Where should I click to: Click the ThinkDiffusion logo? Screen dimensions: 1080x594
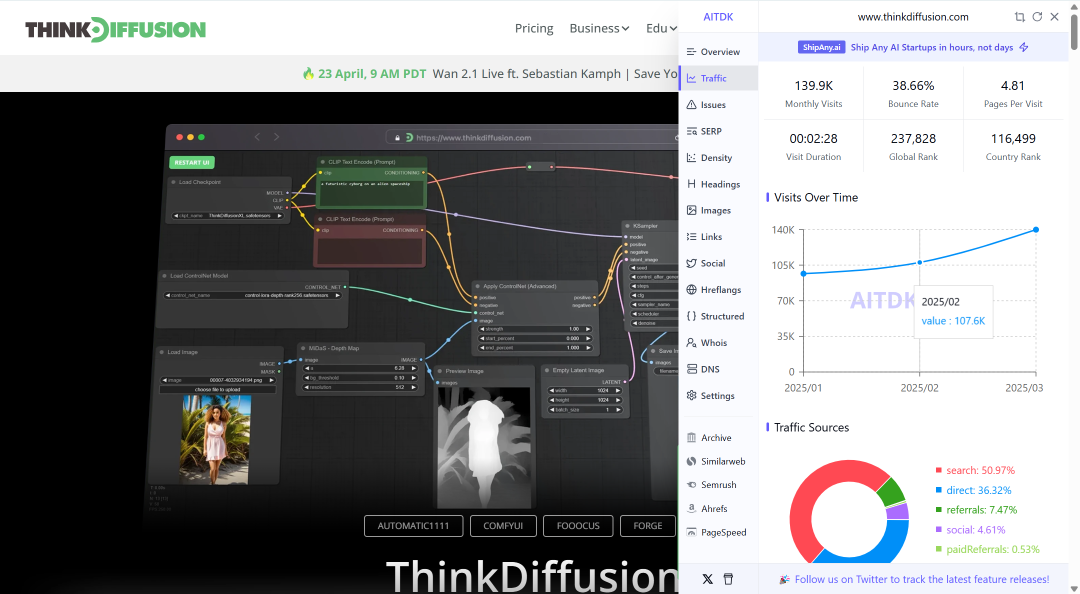pyautogui.click(x=115, y=30)
